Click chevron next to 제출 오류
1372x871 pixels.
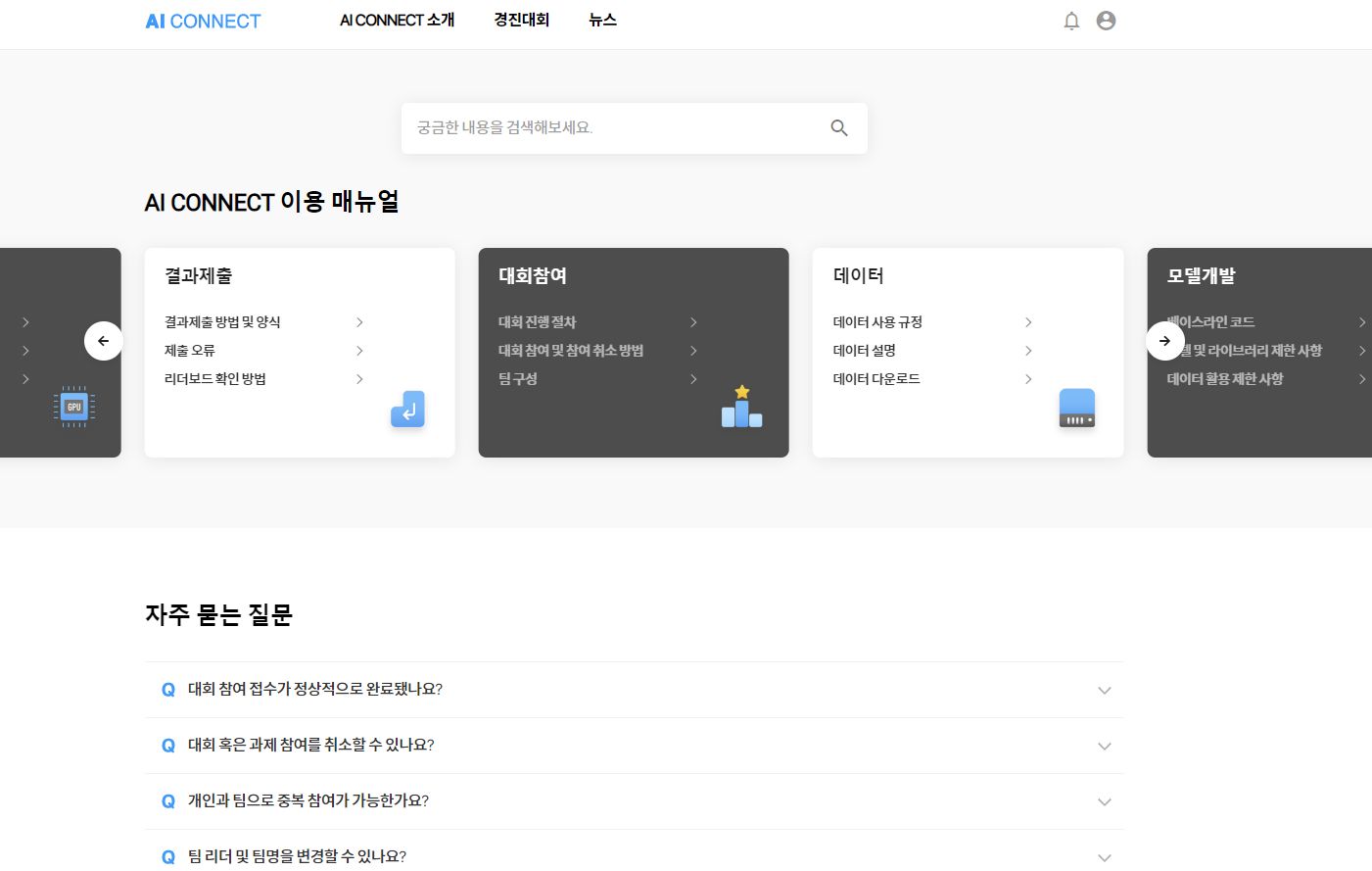359,351
